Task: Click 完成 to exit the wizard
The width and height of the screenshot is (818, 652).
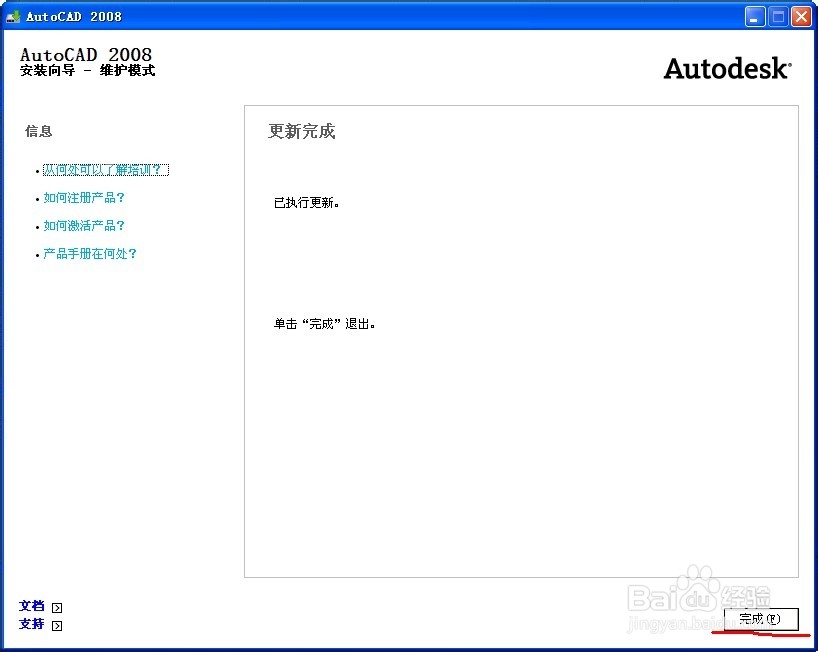Action: point(760,618)
